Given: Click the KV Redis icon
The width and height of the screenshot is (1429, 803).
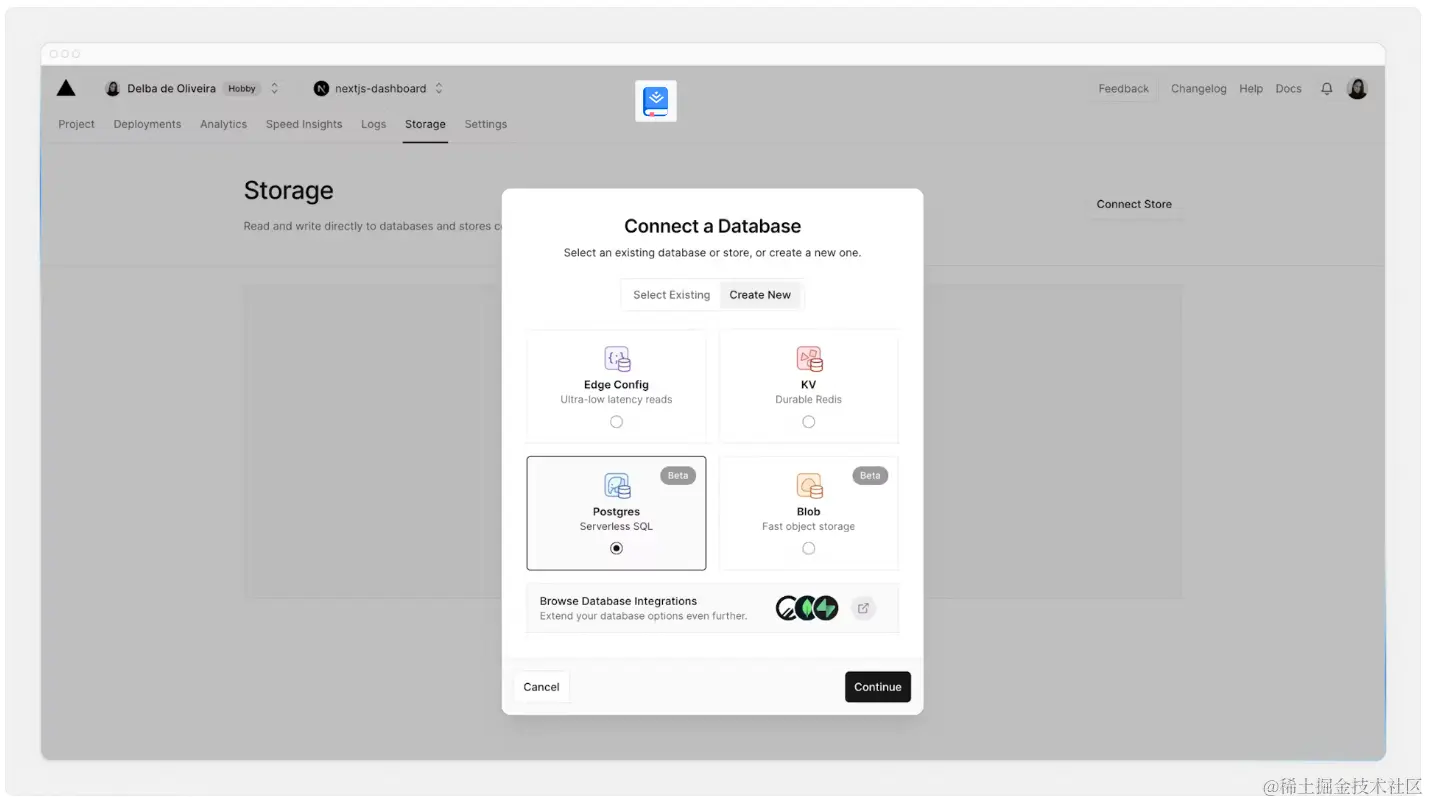Looking at the screenshot, I should pos(809,359).
